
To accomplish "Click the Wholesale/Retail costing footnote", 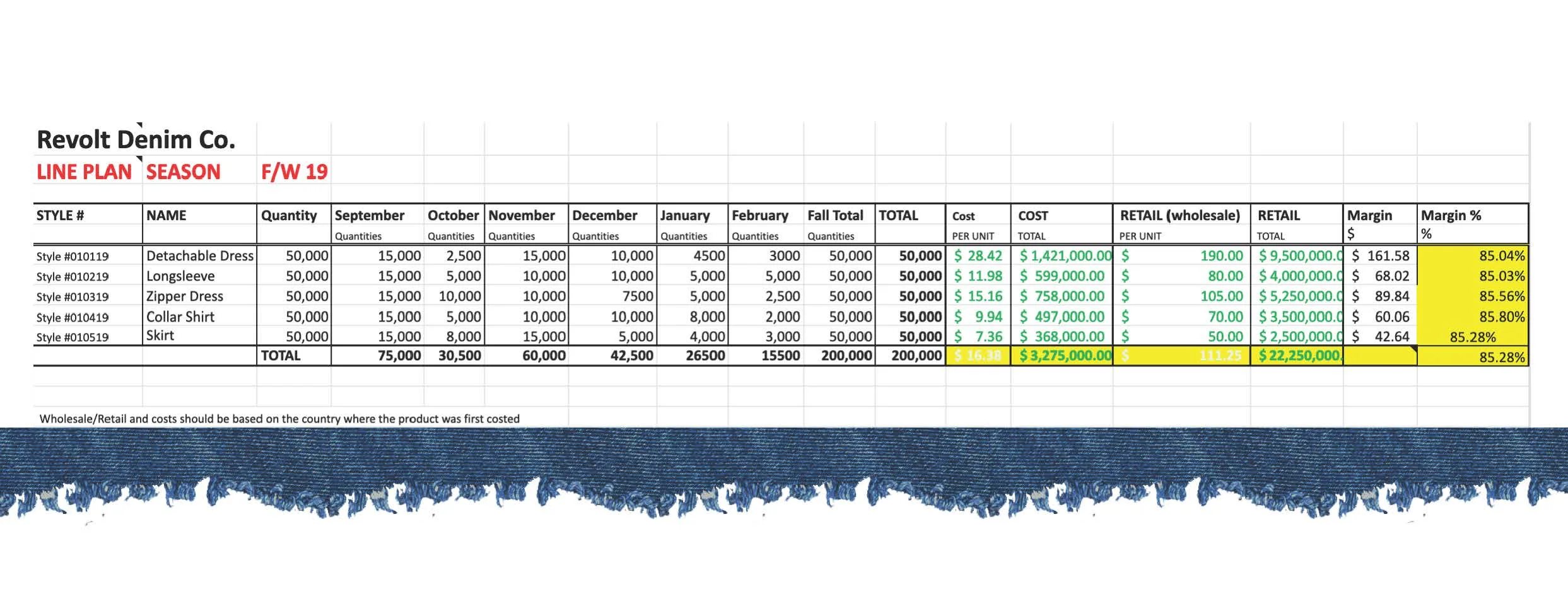I will point(279,419).
